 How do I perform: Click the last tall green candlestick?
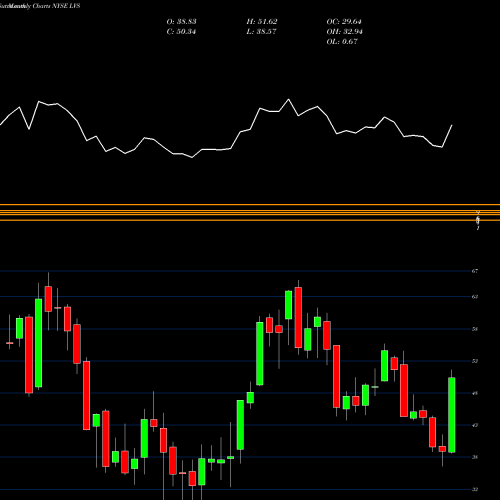(x=452, y=415)
